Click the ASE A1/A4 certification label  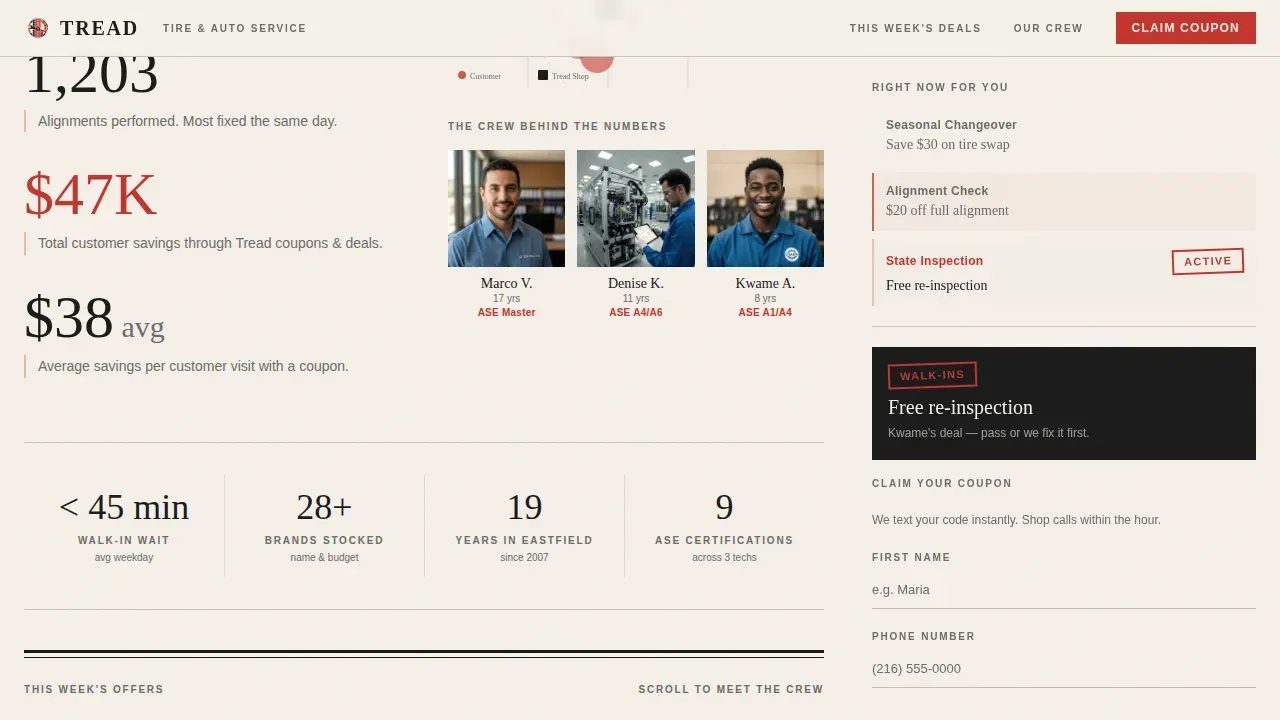(x=765, y=312)
